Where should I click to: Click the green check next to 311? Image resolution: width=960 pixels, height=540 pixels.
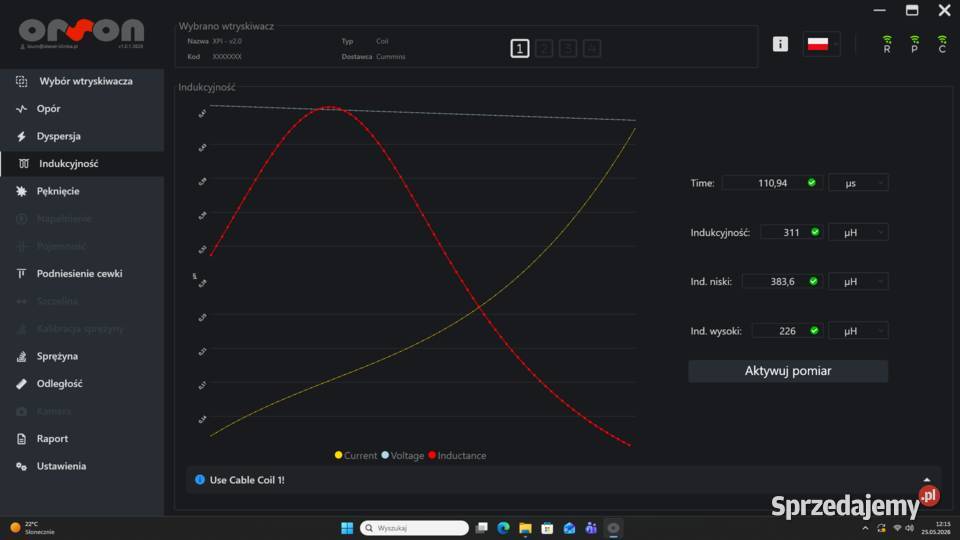click(x=815, y=232)
